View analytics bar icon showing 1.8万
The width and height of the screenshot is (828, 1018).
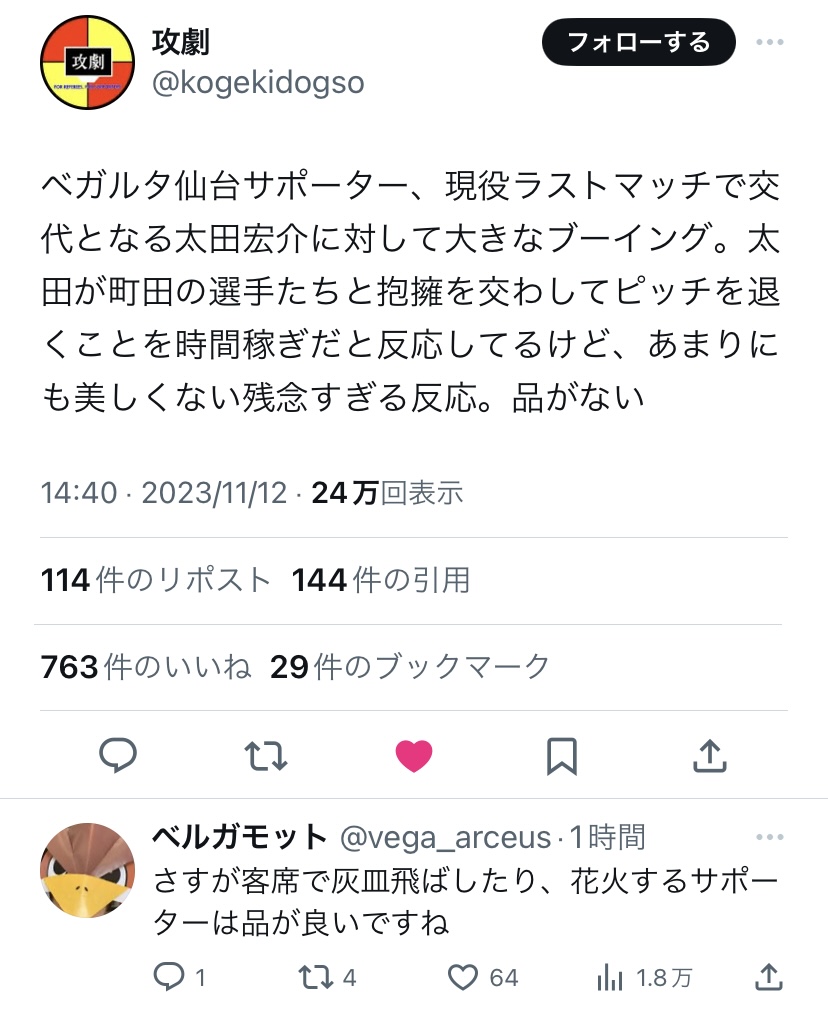pyautogui.click(x=610, y=977)
